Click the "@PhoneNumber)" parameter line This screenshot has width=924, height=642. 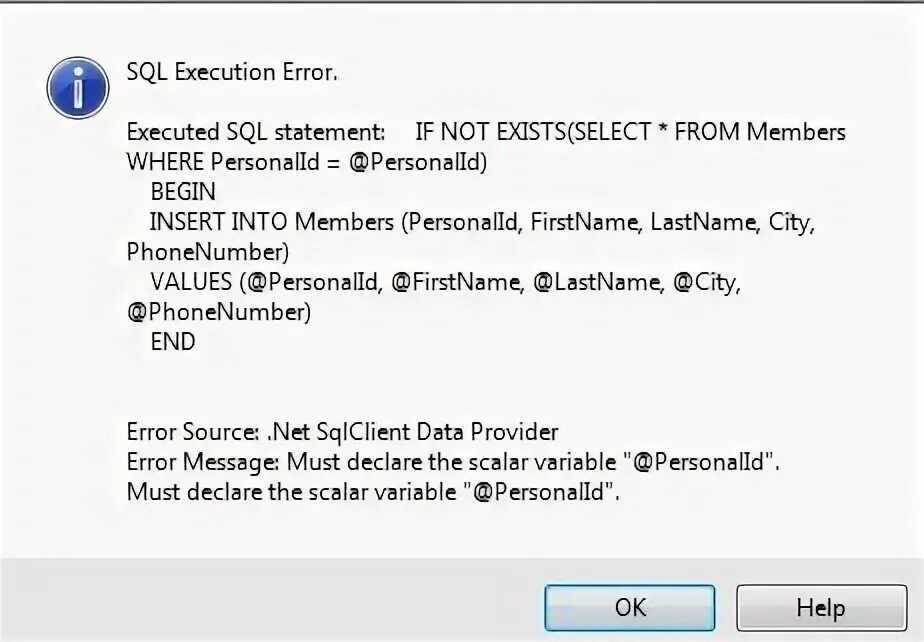point(219,312)
